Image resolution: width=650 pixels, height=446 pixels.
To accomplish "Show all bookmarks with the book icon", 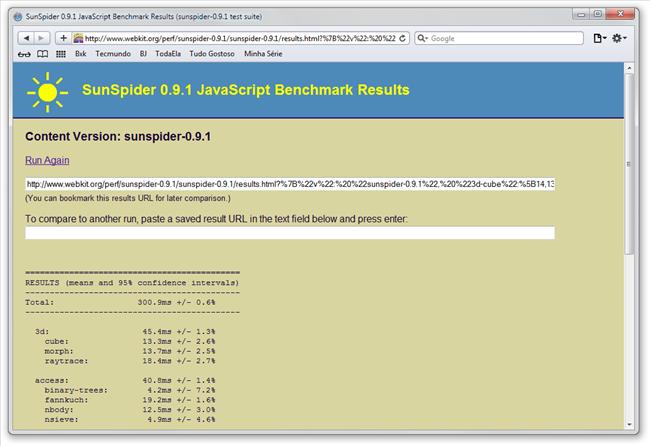I will click(42, 54).
